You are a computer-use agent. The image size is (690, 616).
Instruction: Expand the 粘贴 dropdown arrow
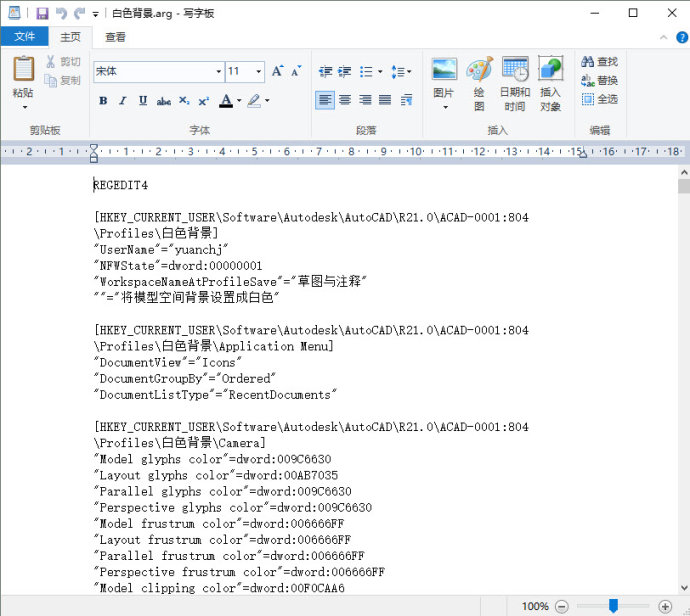[25, 107]
